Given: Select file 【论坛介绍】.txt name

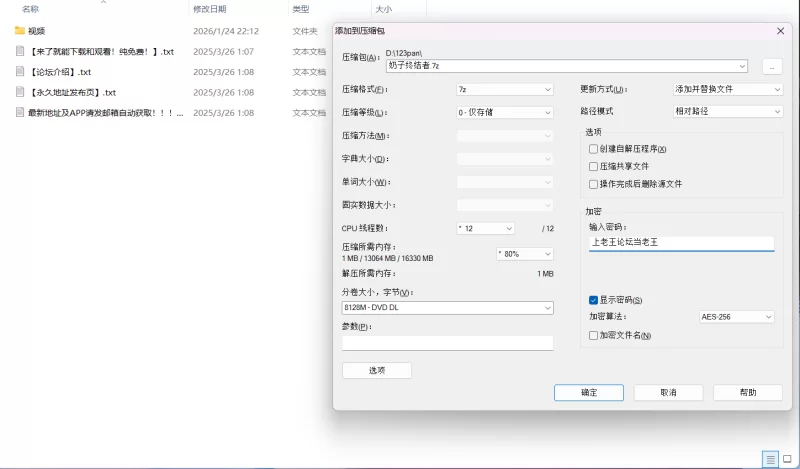Looking at the screenshot, I should tap(60, 72).
